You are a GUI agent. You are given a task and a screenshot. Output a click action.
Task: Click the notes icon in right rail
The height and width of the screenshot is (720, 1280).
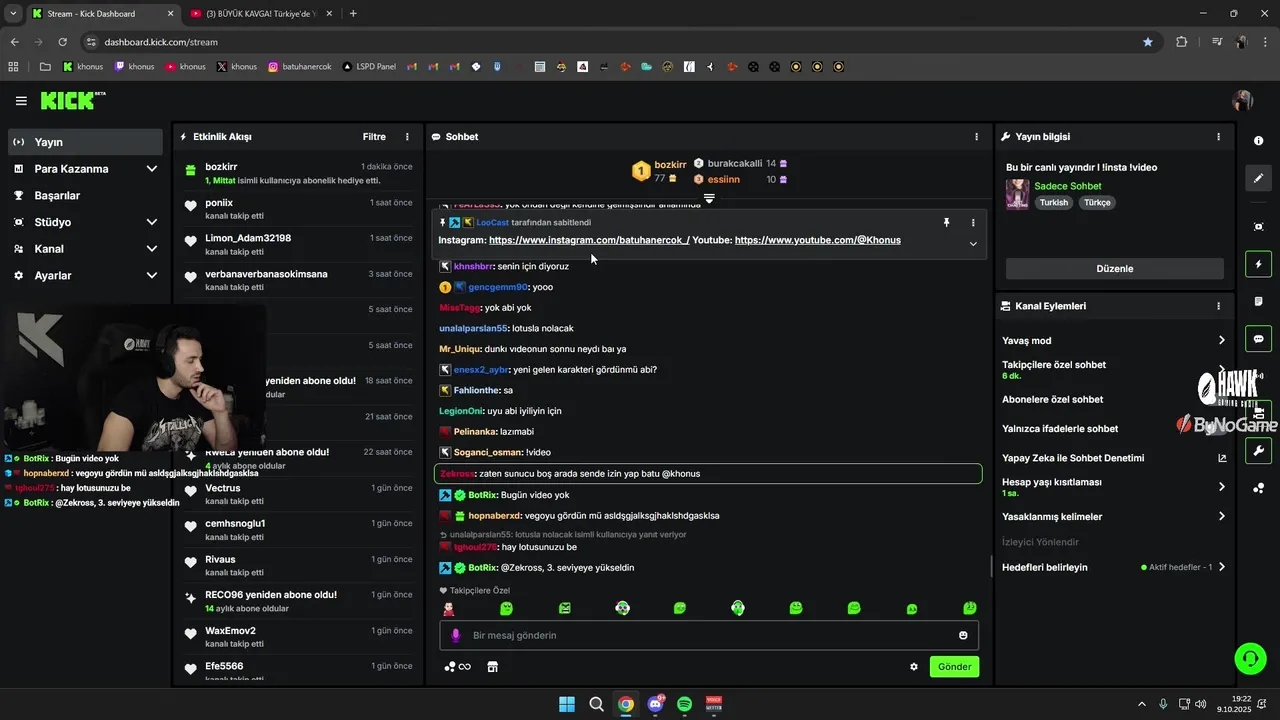point(1258,301)
